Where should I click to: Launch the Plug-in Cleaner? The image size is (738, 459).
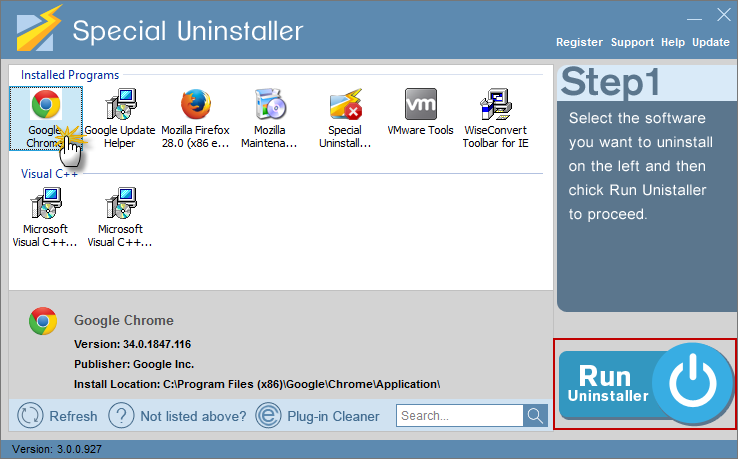[318, 416]
